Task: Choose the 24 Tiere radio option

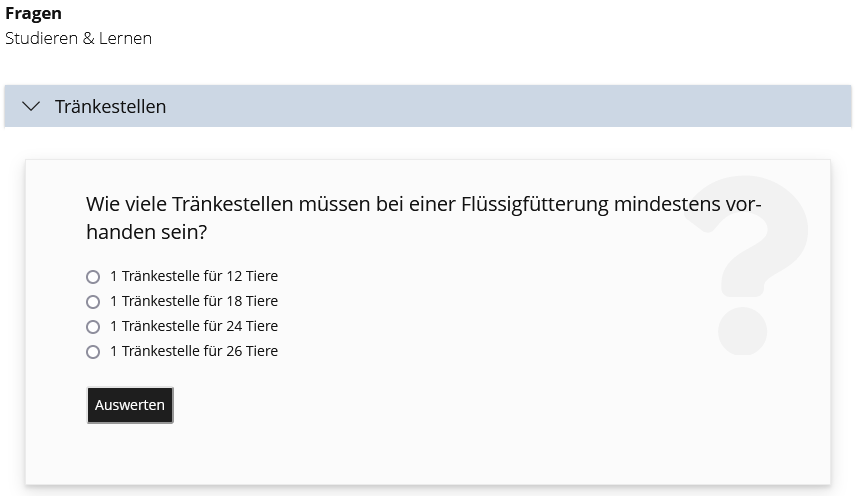Action: [93, 327]
